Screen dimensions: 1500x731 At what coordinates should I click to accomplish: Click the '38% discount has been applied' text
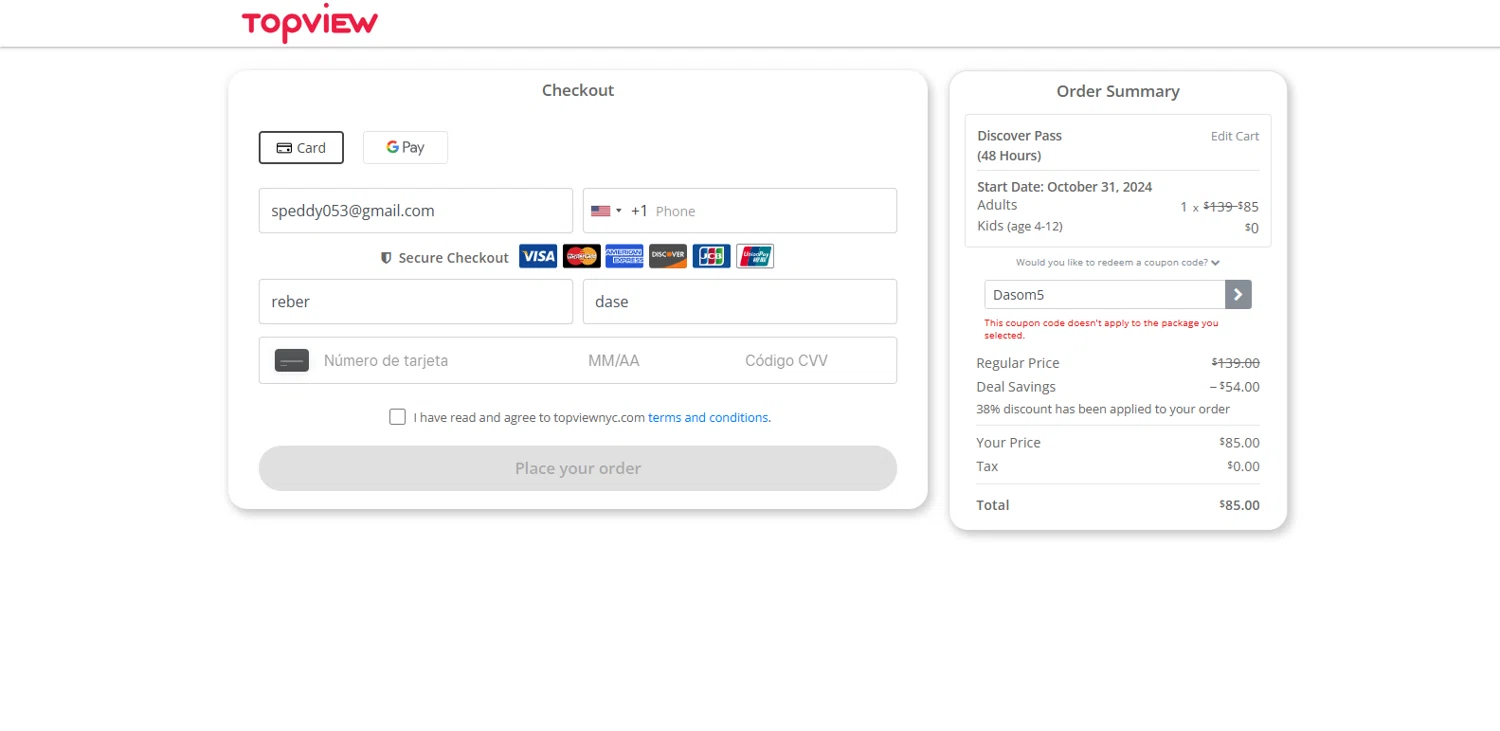coord(1103,409)
